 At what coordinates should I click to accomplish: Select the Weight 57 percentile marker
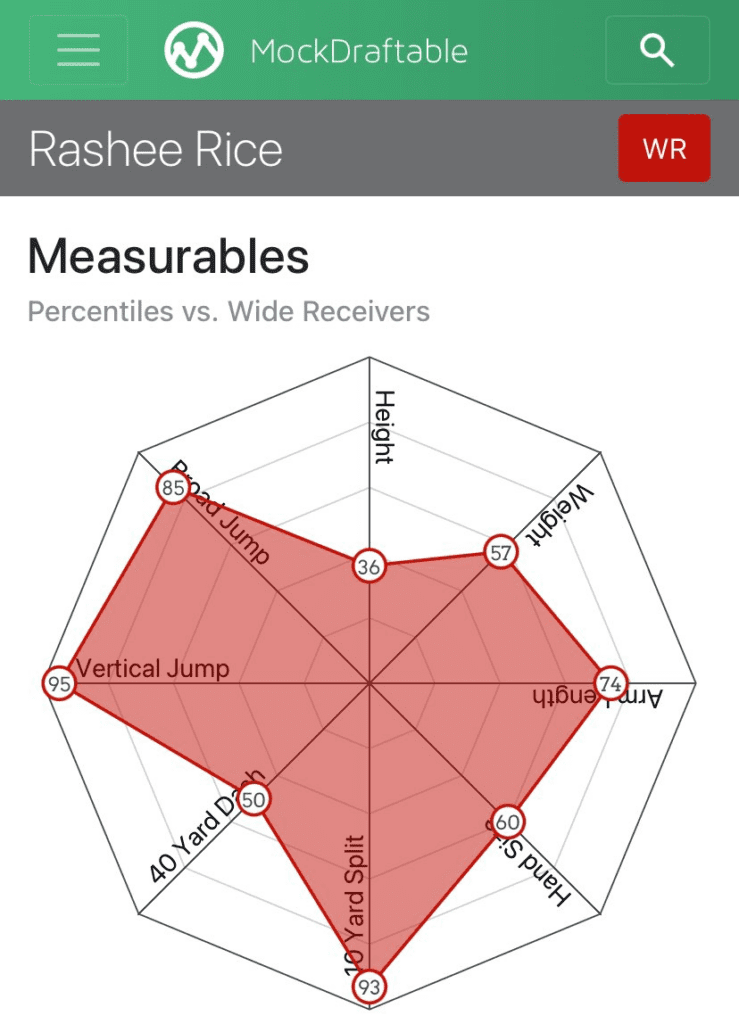(x=501, y=552)
